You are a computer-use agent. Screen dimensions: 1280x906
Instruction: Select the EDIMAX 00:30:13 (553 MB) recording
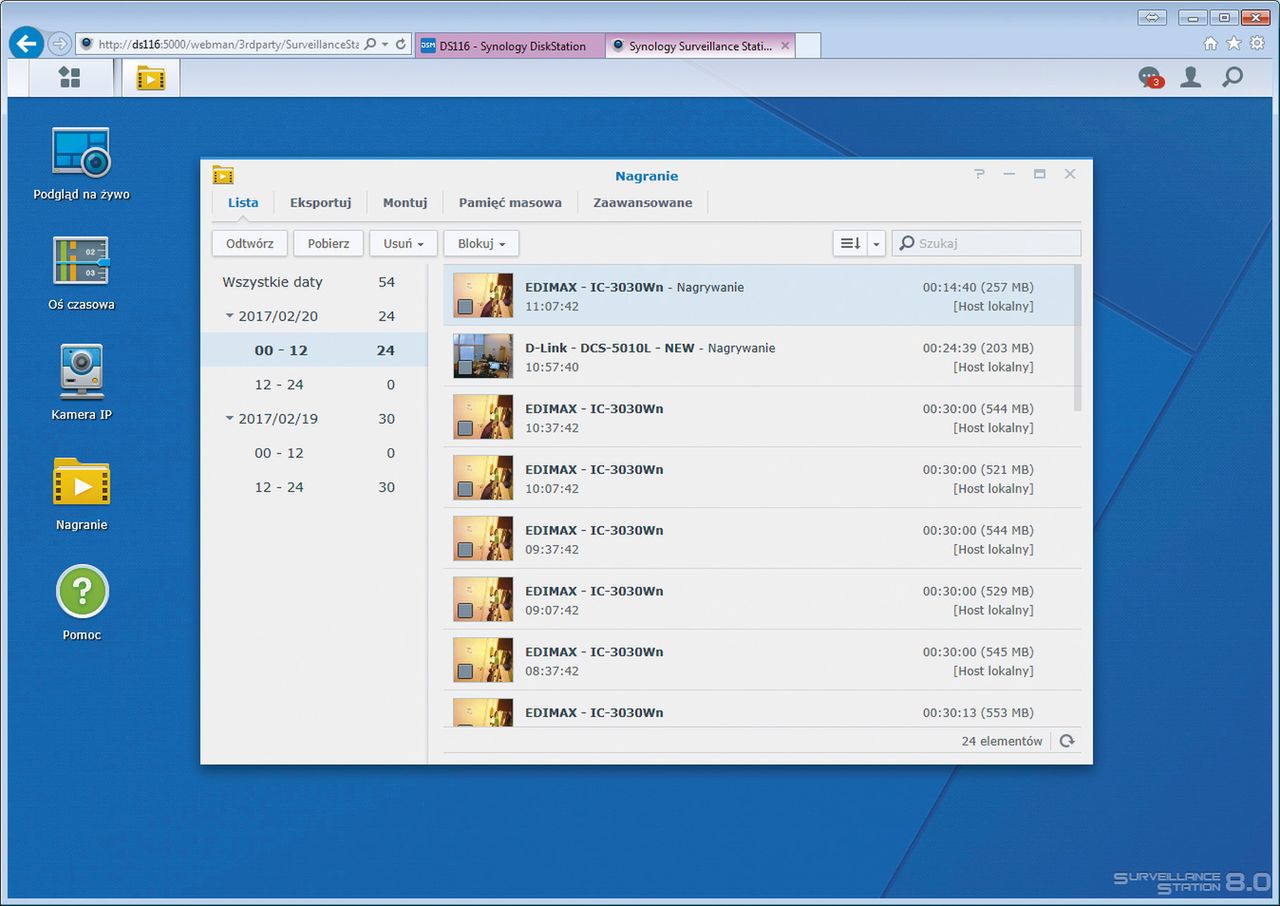[x=762, y=709]
